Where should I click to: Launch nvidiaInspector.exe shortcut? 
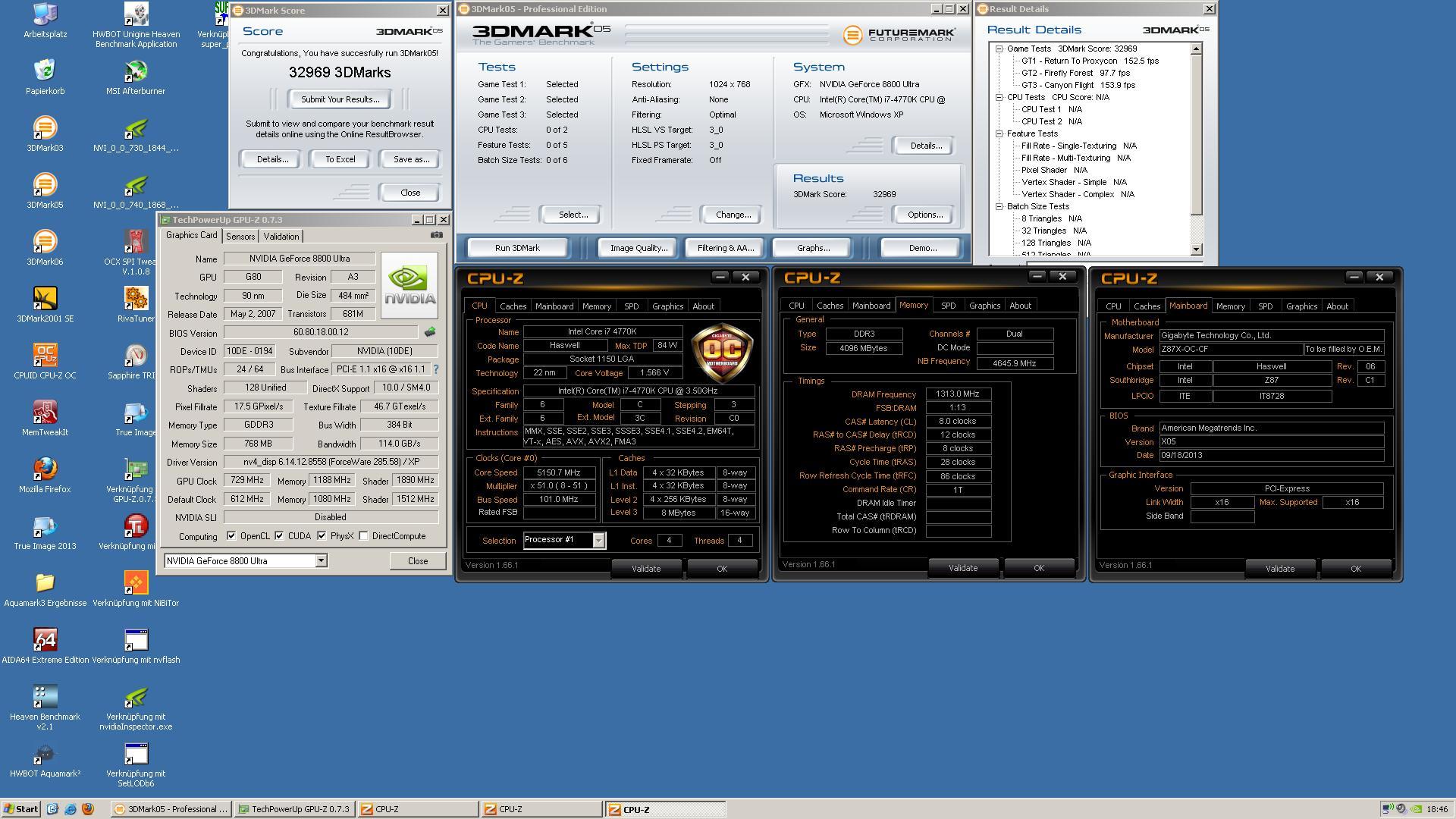[136, 707]
